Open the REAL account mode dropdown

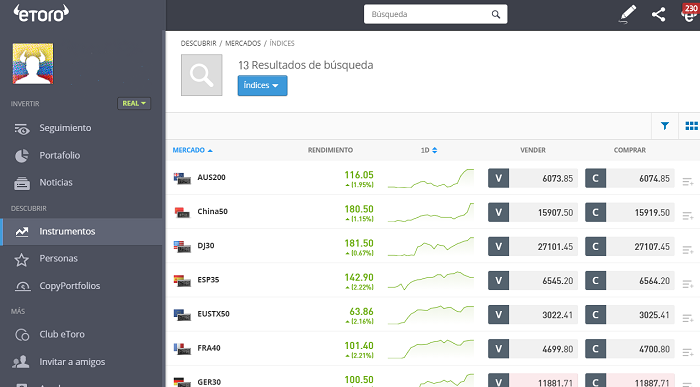coord(134,103)
